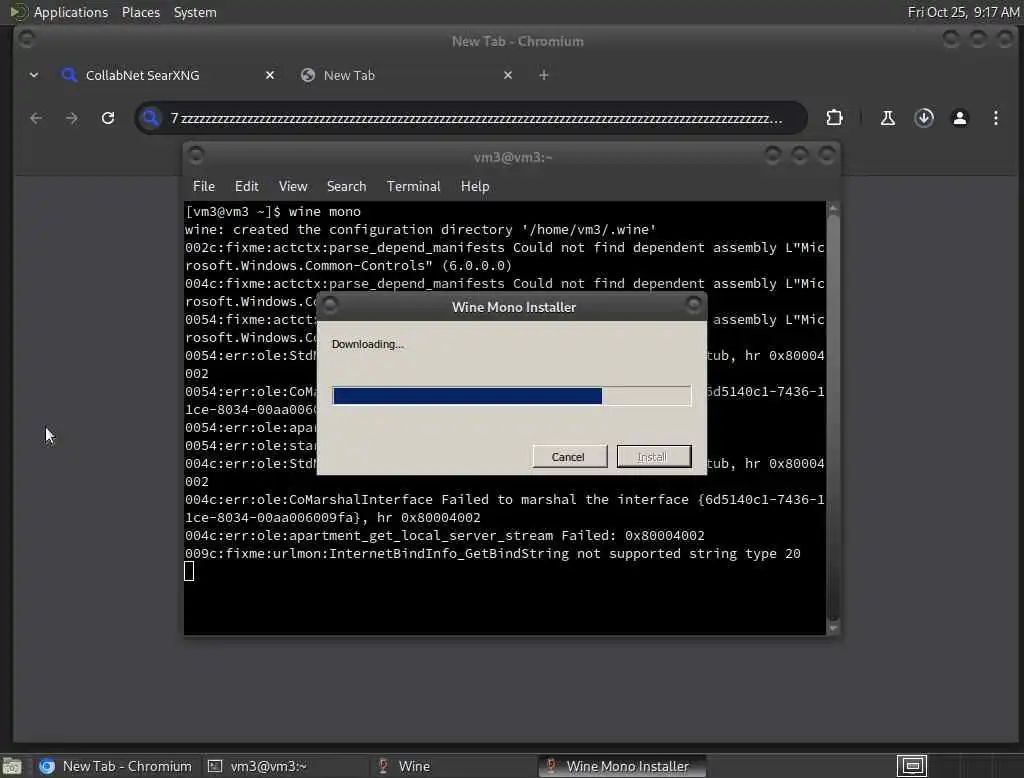Switch to the New Tab tab
The width and height of the screenshot is (1024, 778).
click(405, 75)
